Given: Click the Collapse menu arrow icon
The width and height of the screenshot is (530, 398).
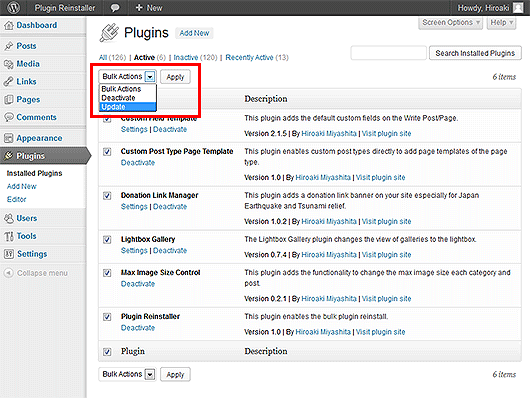Looking at the screenshot, I should point(9,273).
